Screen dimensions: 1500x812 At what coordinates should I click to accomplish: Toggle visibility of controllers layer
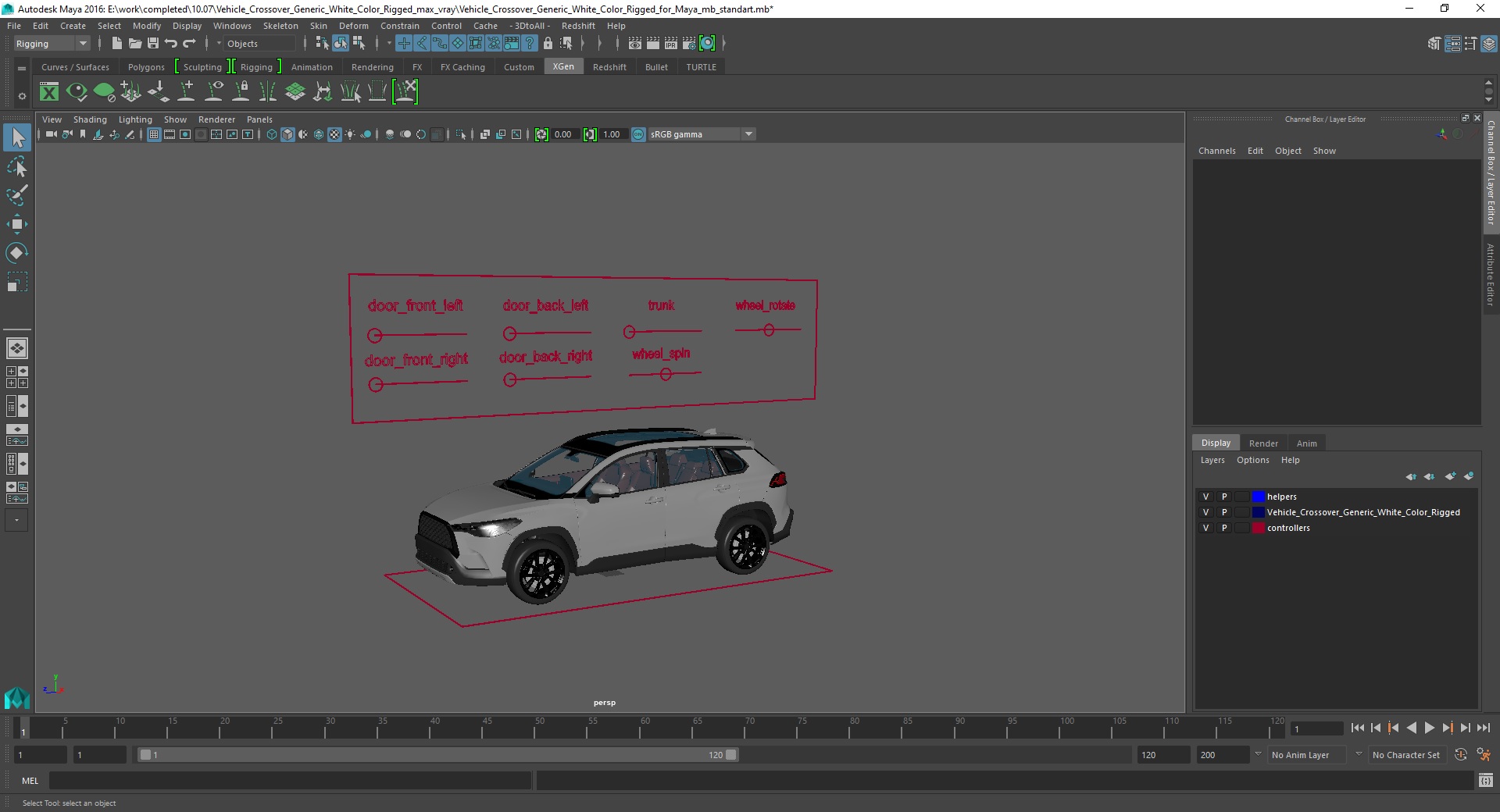click(x=1205, y=528)
